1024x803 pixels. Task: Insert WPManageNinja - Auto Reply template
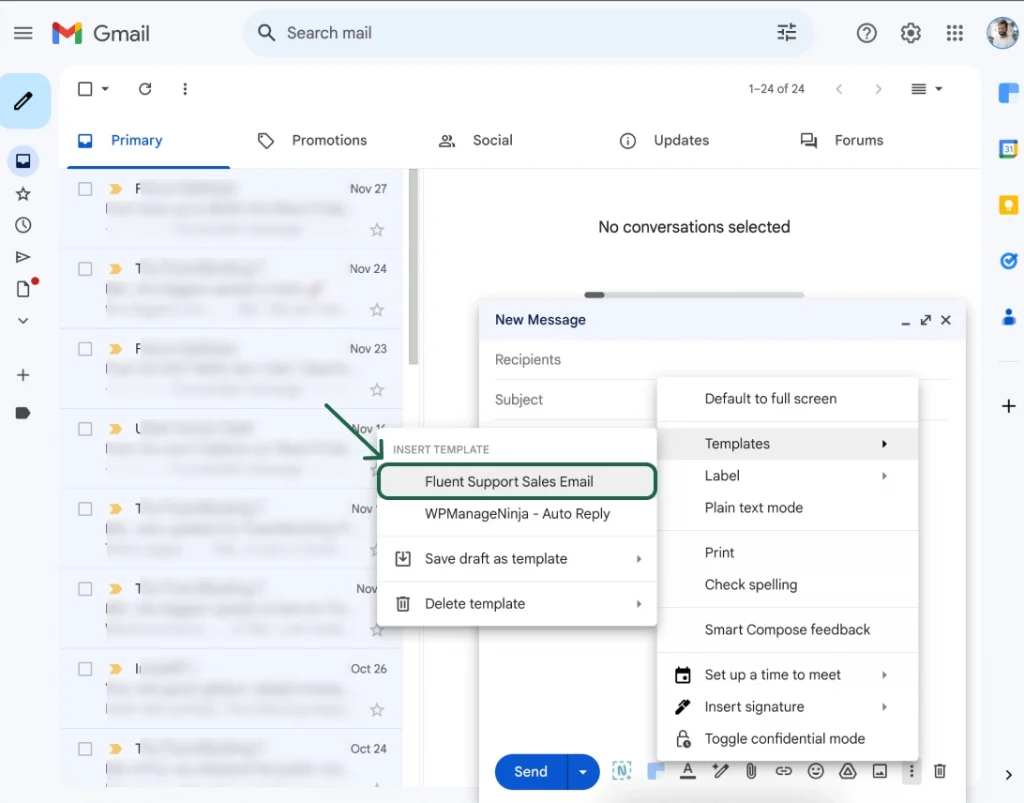pos(517,514)
